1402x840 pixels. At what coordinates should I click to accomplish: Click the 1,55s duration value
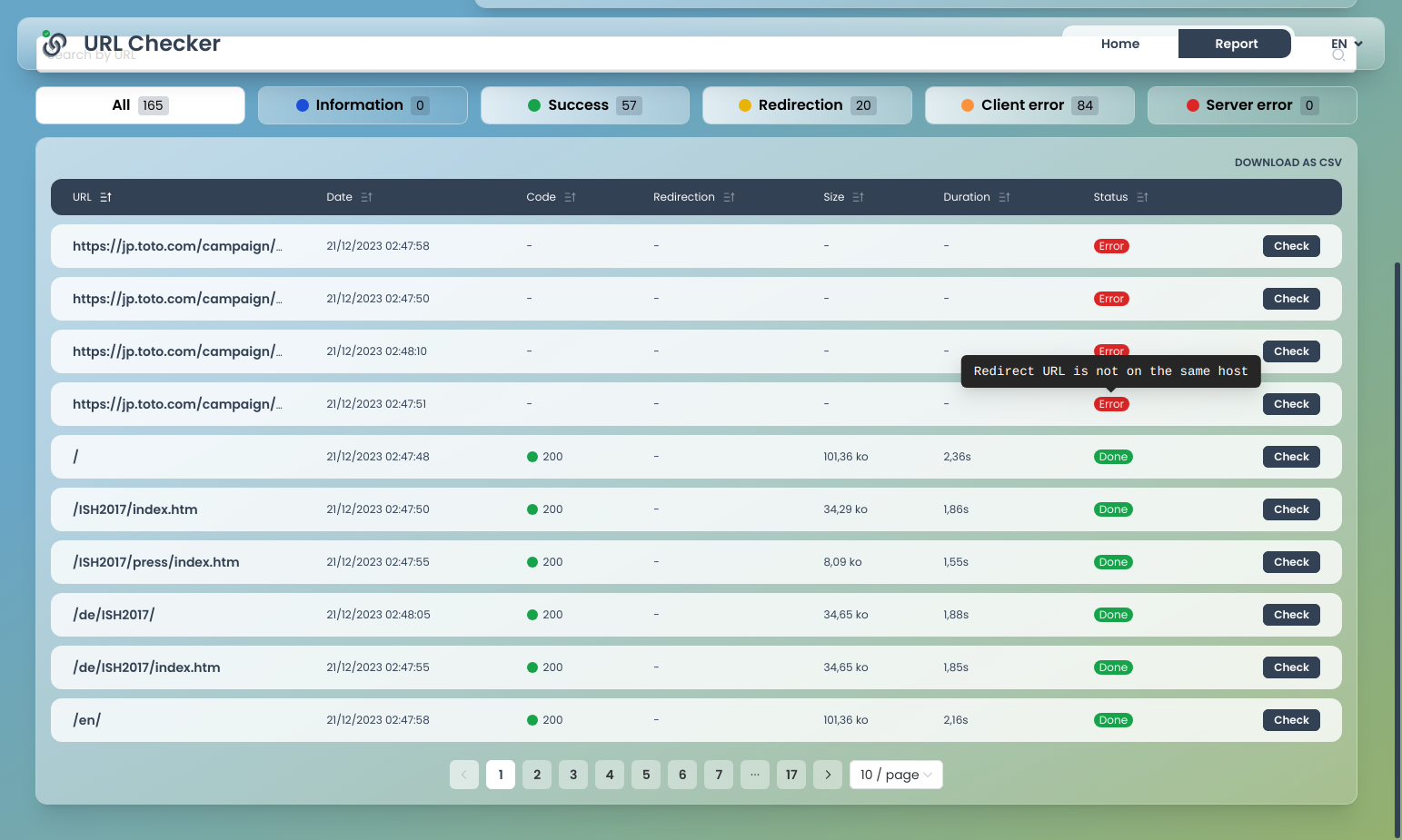click(956, 562)
